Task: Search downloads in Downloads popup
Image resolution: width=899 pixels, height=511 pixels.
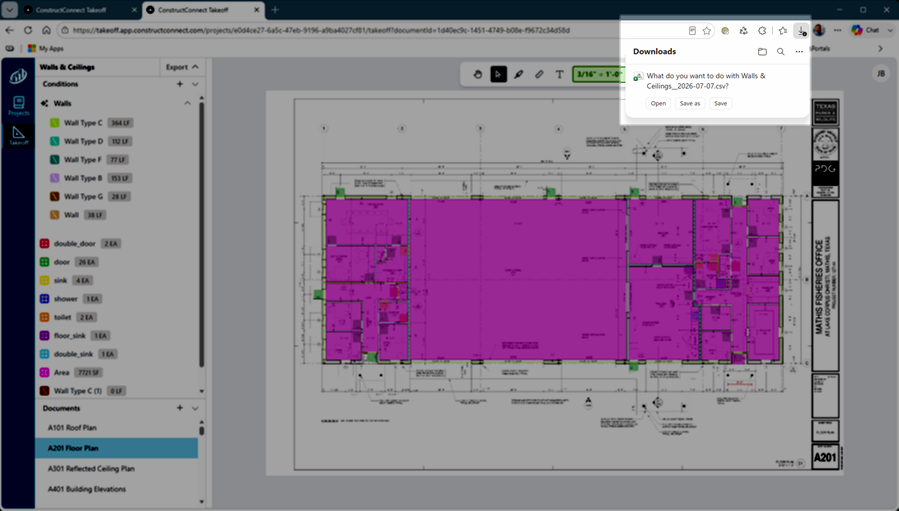Action: (780, 52)
